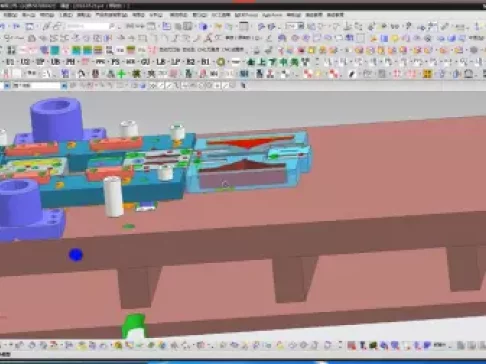Viewport: 486px width, 364px height.
Task: Click the B1 plate toolbar button
Action: pyautogui.click(x=206, y=62)
